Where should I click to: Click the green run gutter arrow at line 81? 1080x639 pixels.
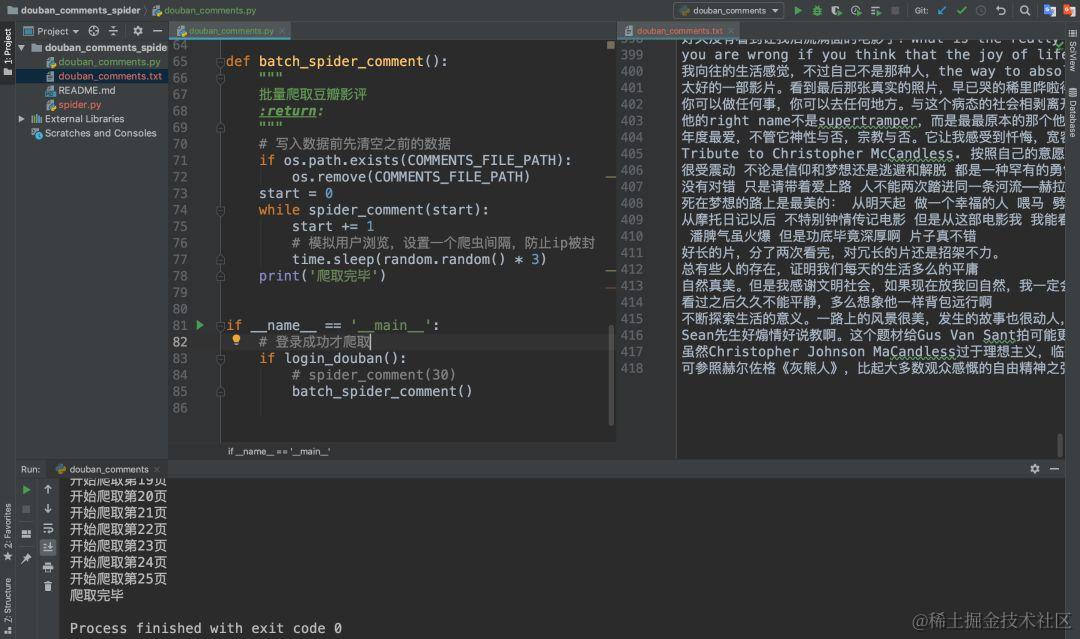click(200, 325)
